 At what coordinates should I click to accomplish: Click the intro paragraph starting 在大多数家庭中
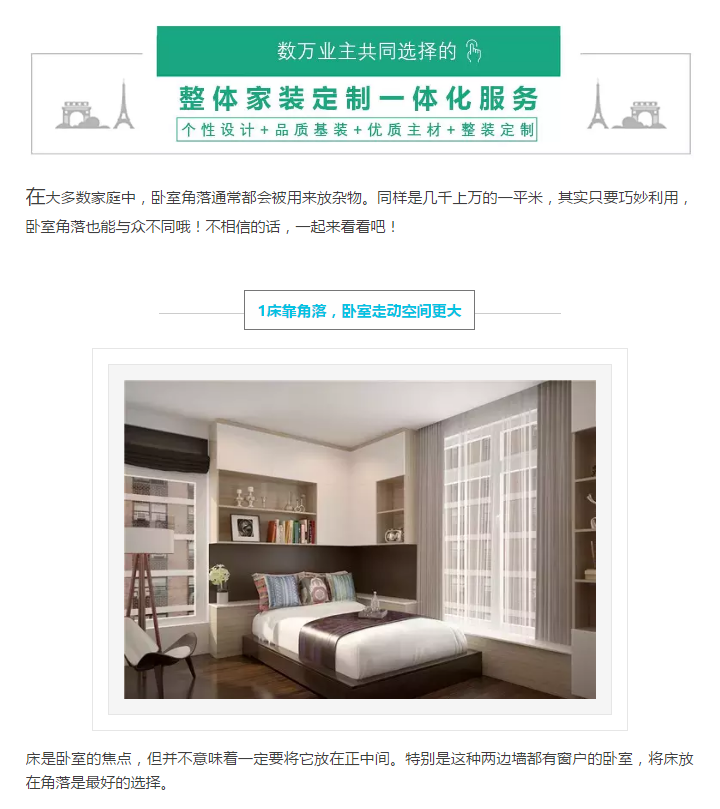(358, 212)
